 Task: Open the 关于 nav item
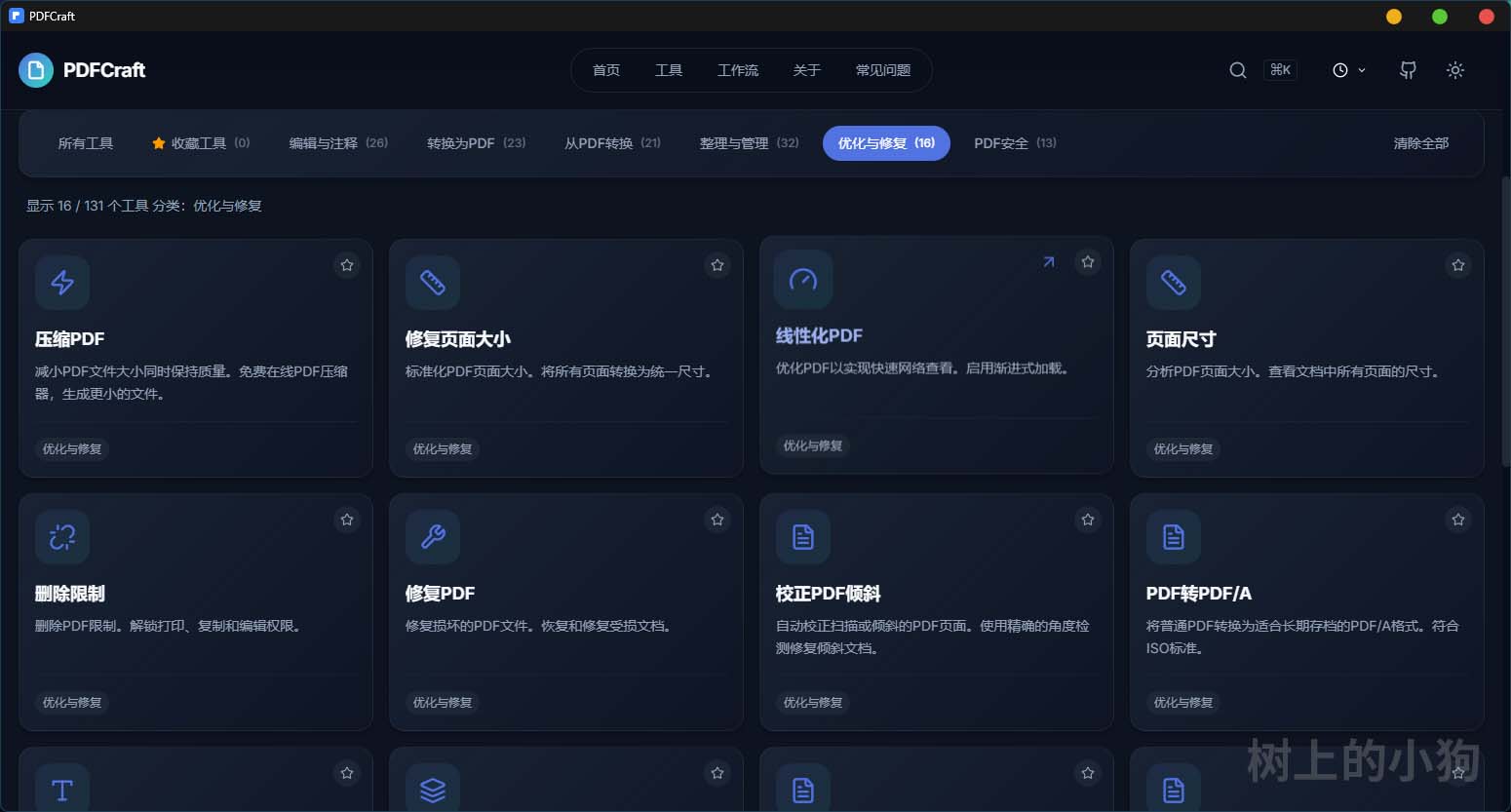807,70
